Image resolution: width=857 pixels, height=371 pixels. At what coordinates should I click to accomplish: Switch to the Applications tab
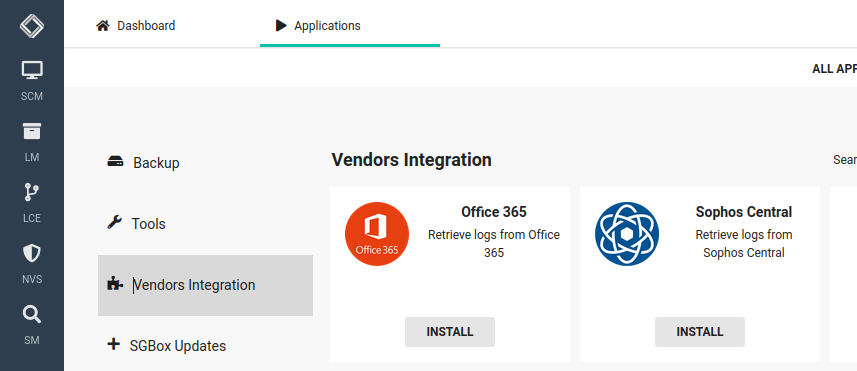[350, 26]
